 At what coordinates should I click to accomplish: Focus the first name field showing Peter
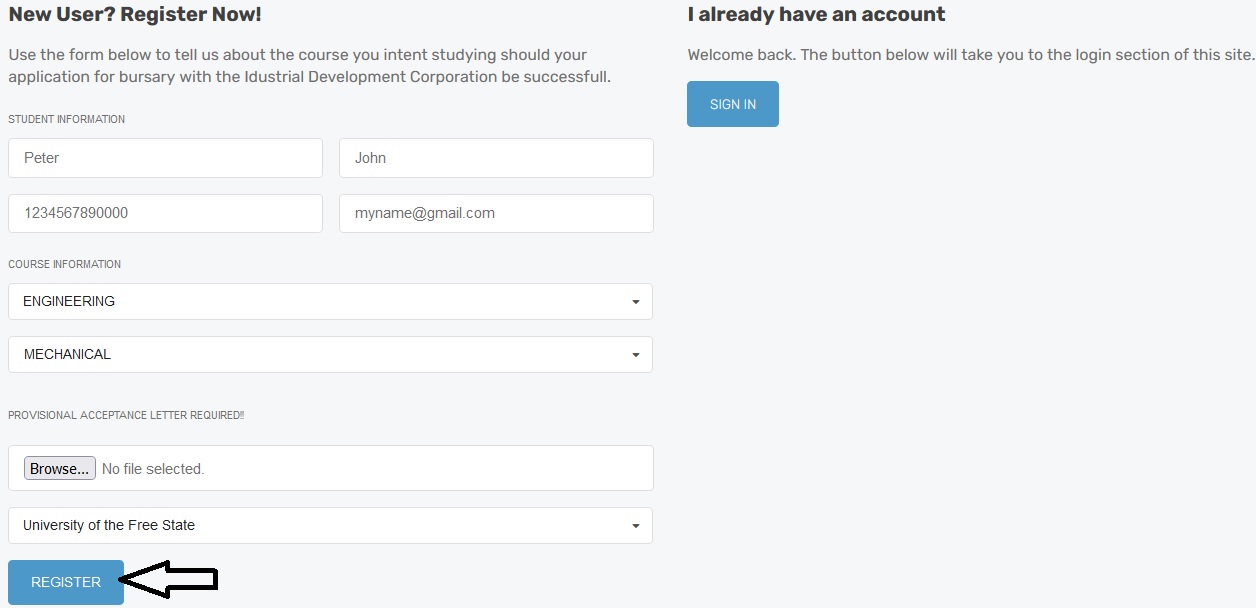(165, 158)
